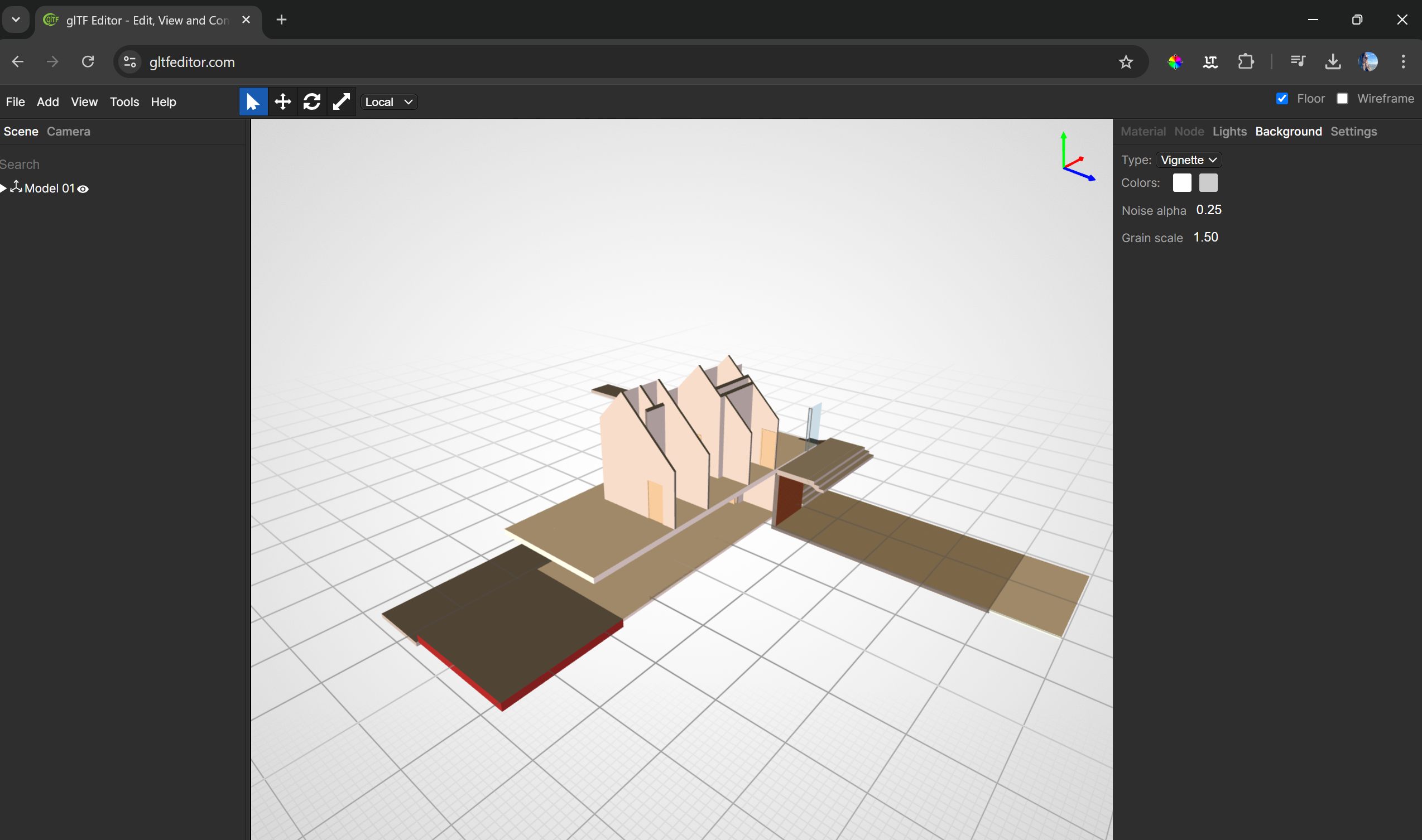
Task: Switch to the Camera panel tab
Action: tap(69, 131)
